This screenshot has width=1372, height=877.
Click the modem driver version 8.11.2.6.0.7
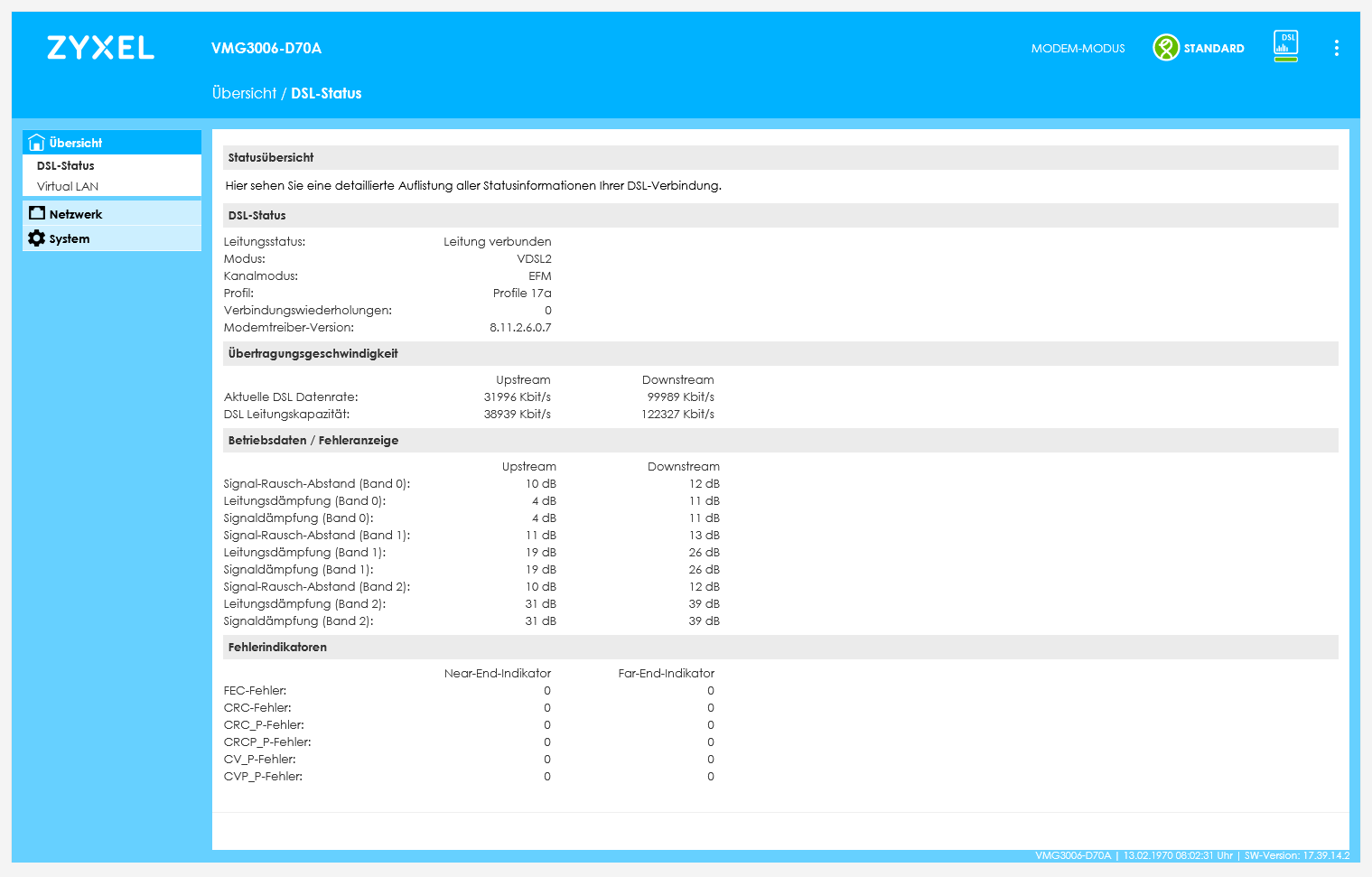point(520,328)
